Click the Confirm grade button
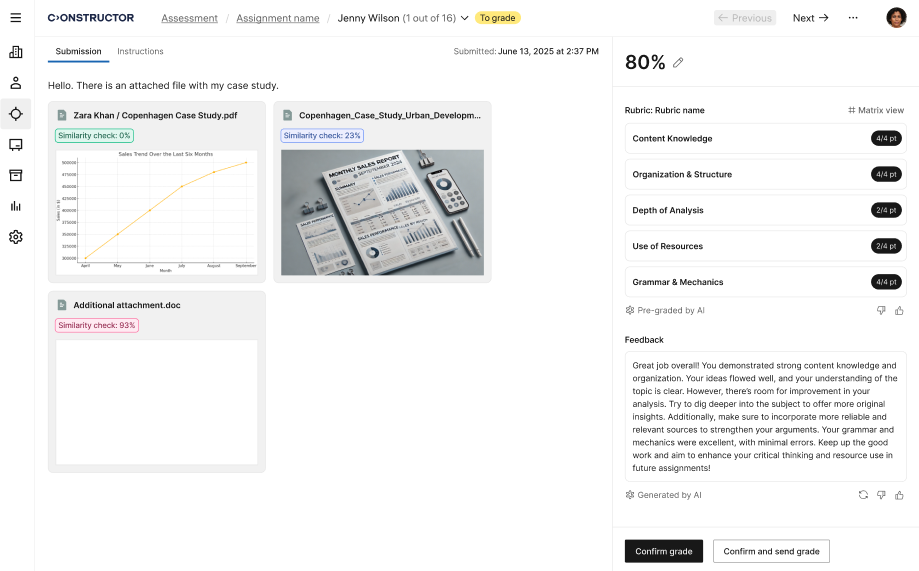 pos(664,551)
